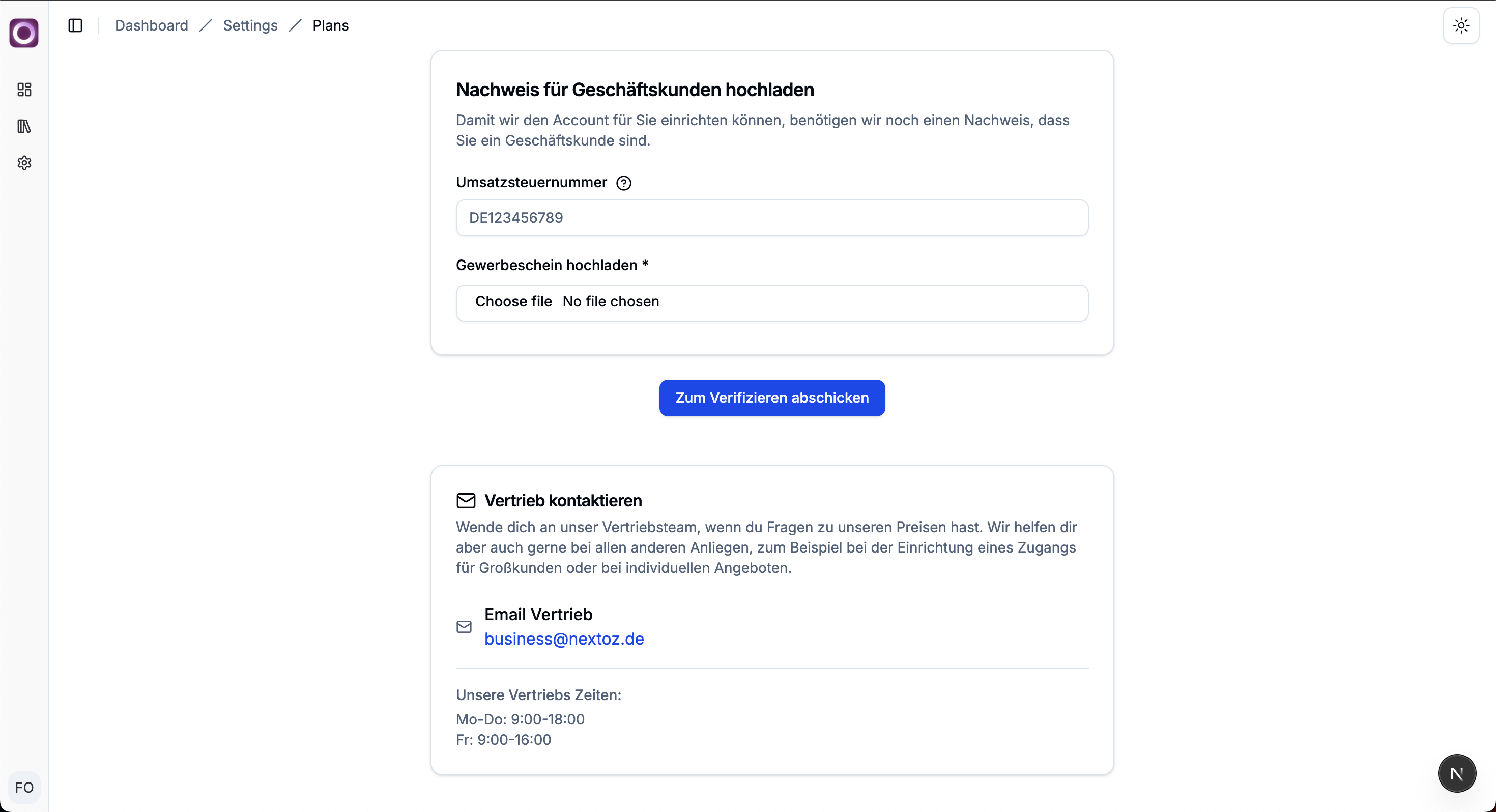Click the purple app logo icon
The image size is (1496, 812).
click(x=24, y=33)
